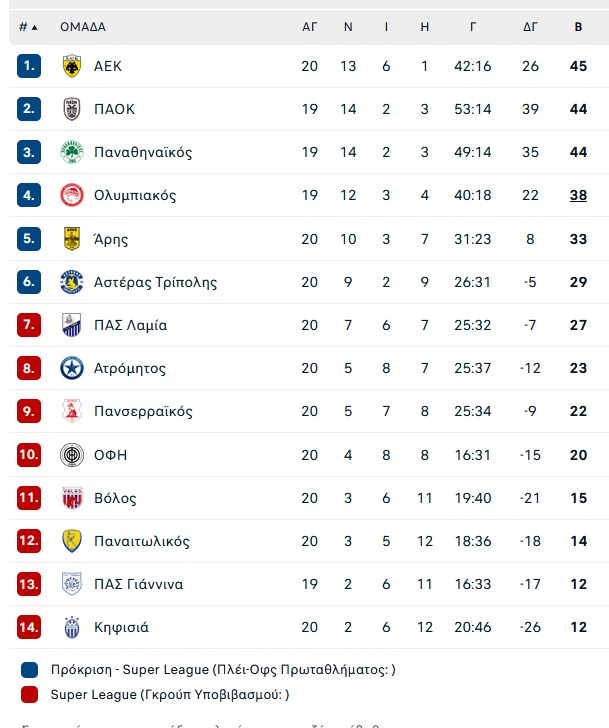Click the Ατρόμητος blue star logo
The height and width of the screenshot is (728, 609).
click(72, 368)
